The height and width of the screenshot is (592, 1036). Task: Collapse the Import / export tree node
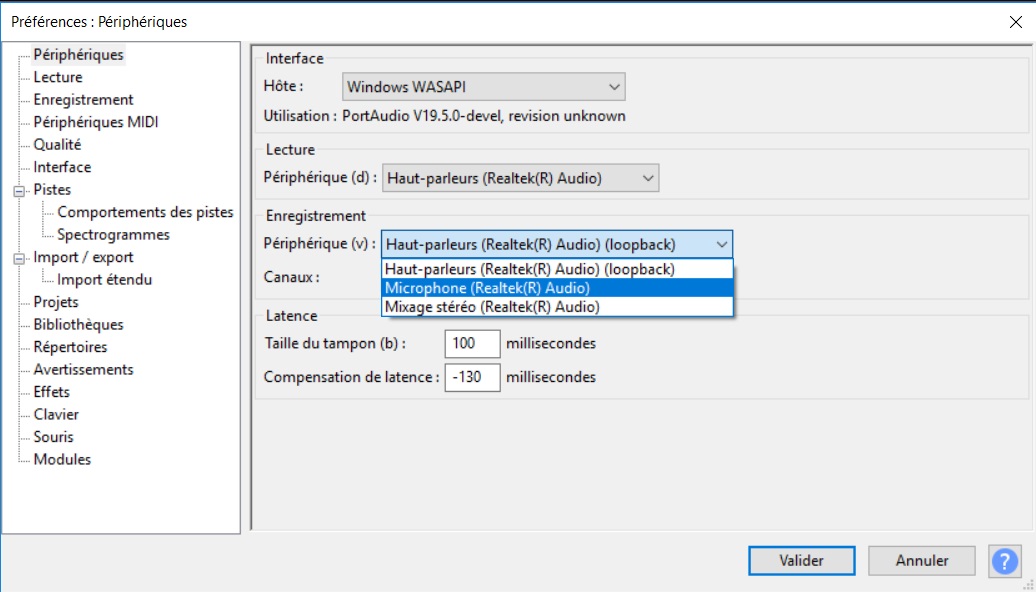(x=19, y=258)
